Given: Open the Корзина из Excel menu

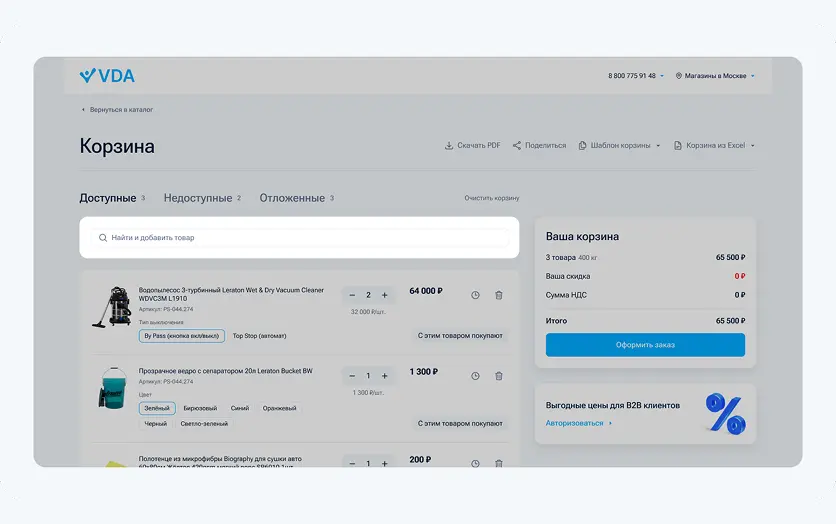Looking at the screenshot, I should coord(714,145).
